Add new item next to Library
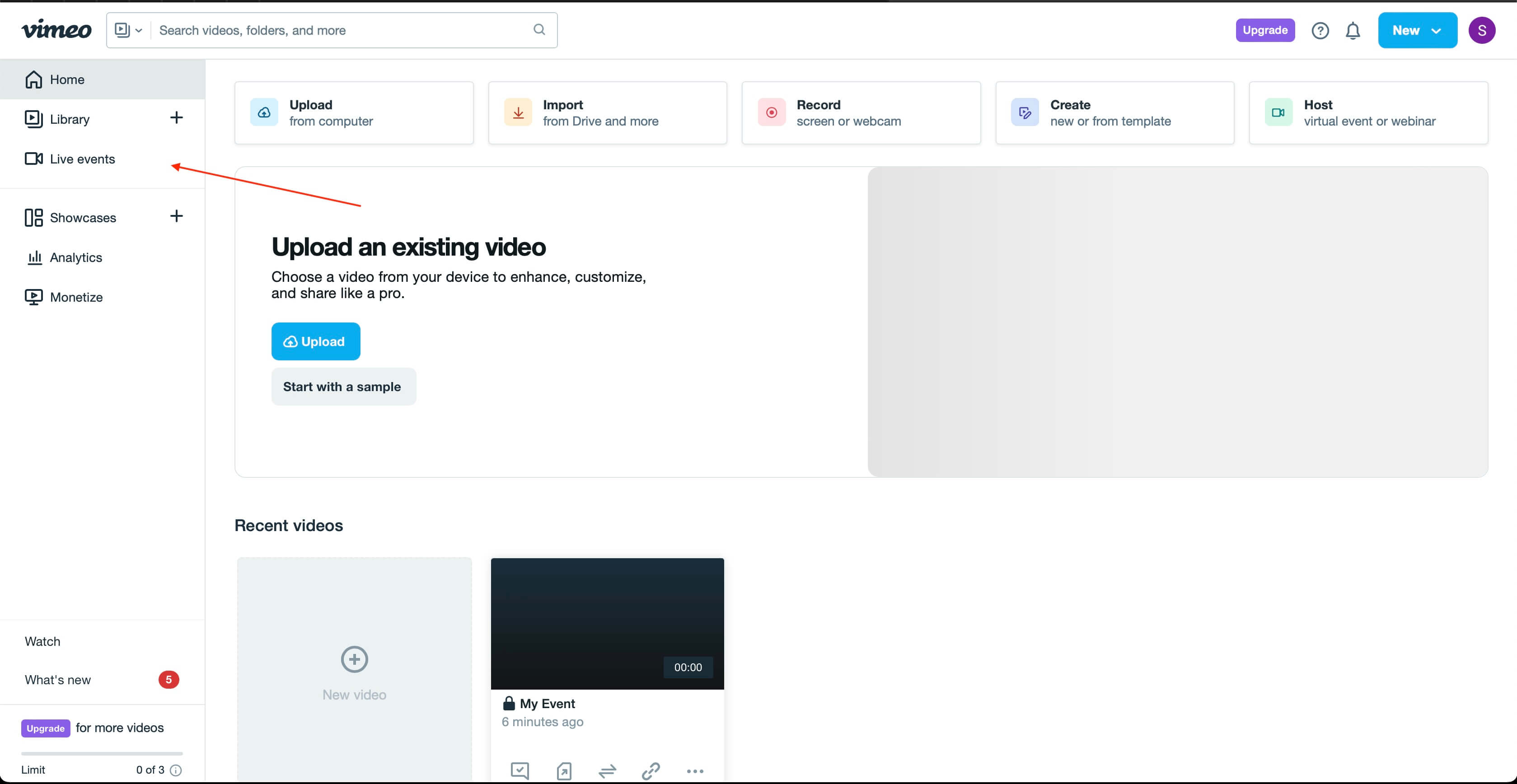This screenshot has height=784, width=1517. (176, 118)
